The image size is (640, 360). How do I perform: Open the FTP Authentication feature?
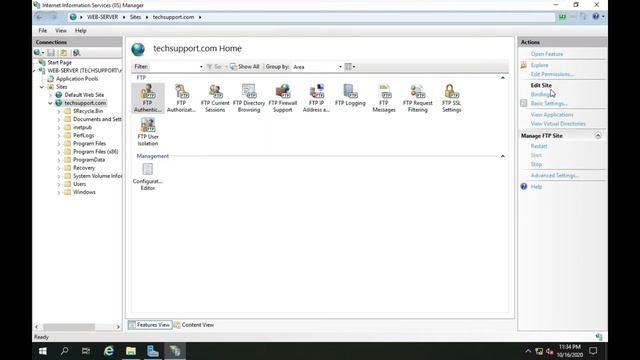148,98
